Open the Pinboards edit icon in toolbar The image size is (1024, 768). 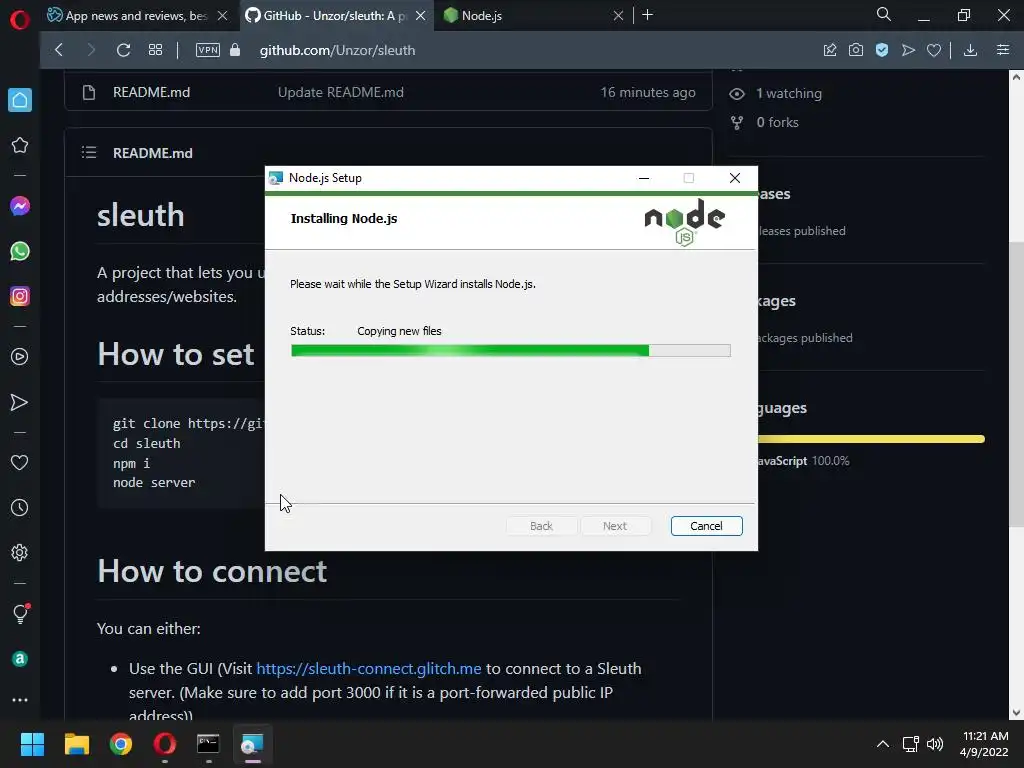(830, 50)
